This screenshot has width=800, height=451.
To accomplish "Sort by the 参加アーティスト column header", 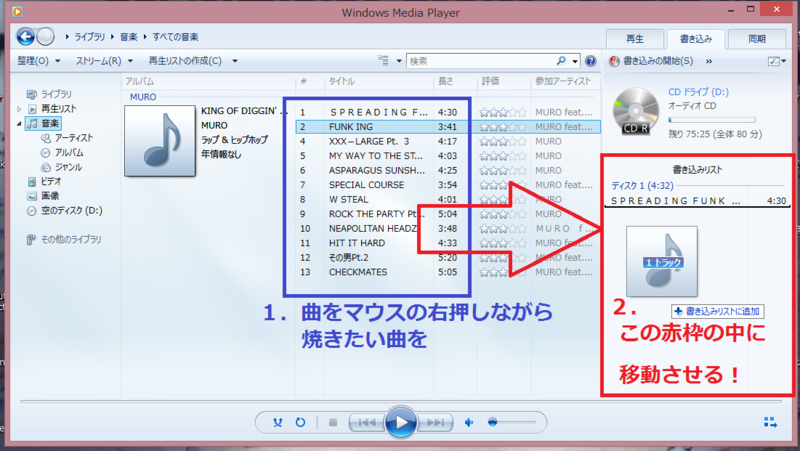I will (565, 81).
